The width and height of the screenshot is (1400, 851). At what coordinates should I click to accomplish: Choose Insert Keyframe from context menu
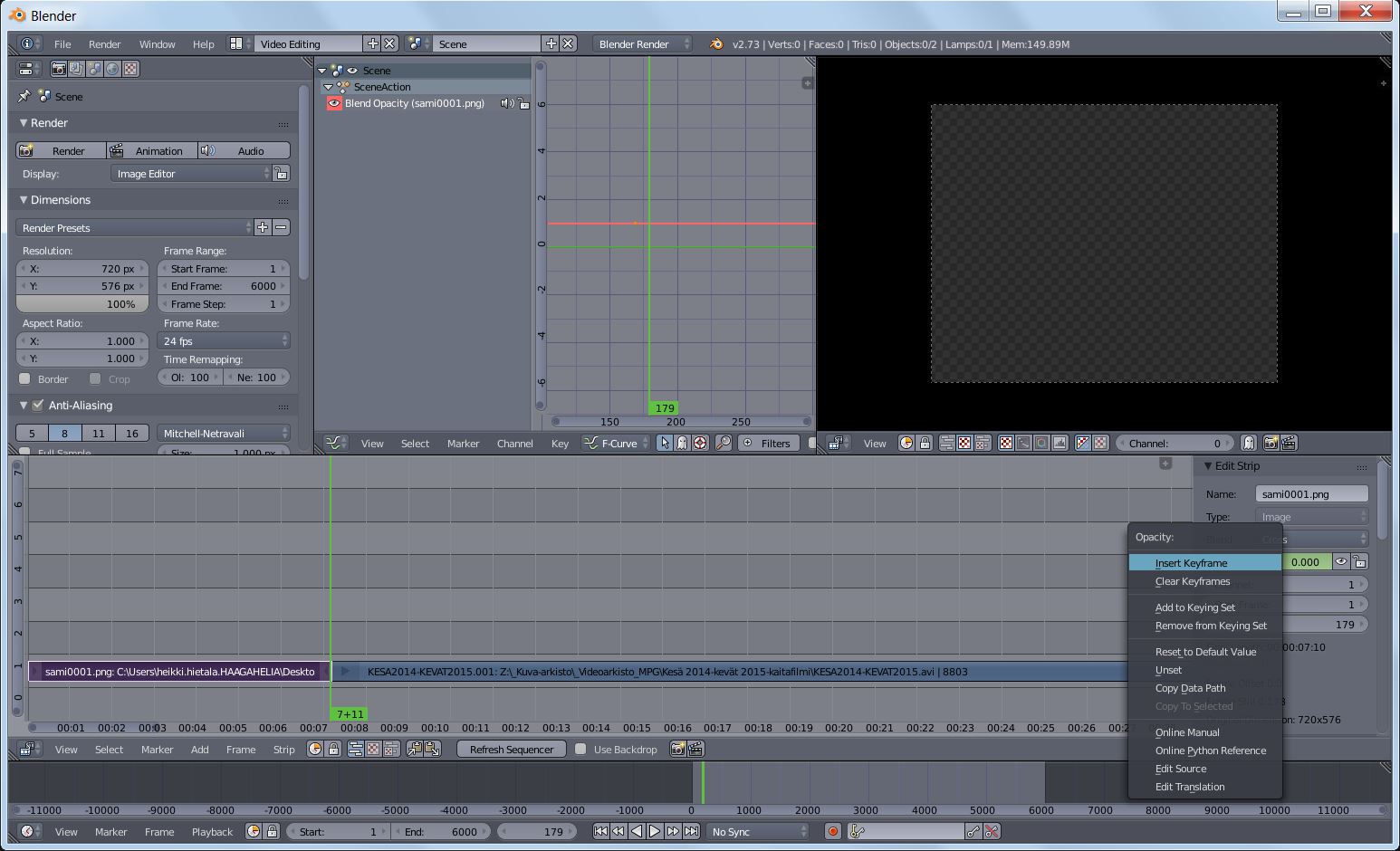pyautogui.click(x=1204, y=562)
